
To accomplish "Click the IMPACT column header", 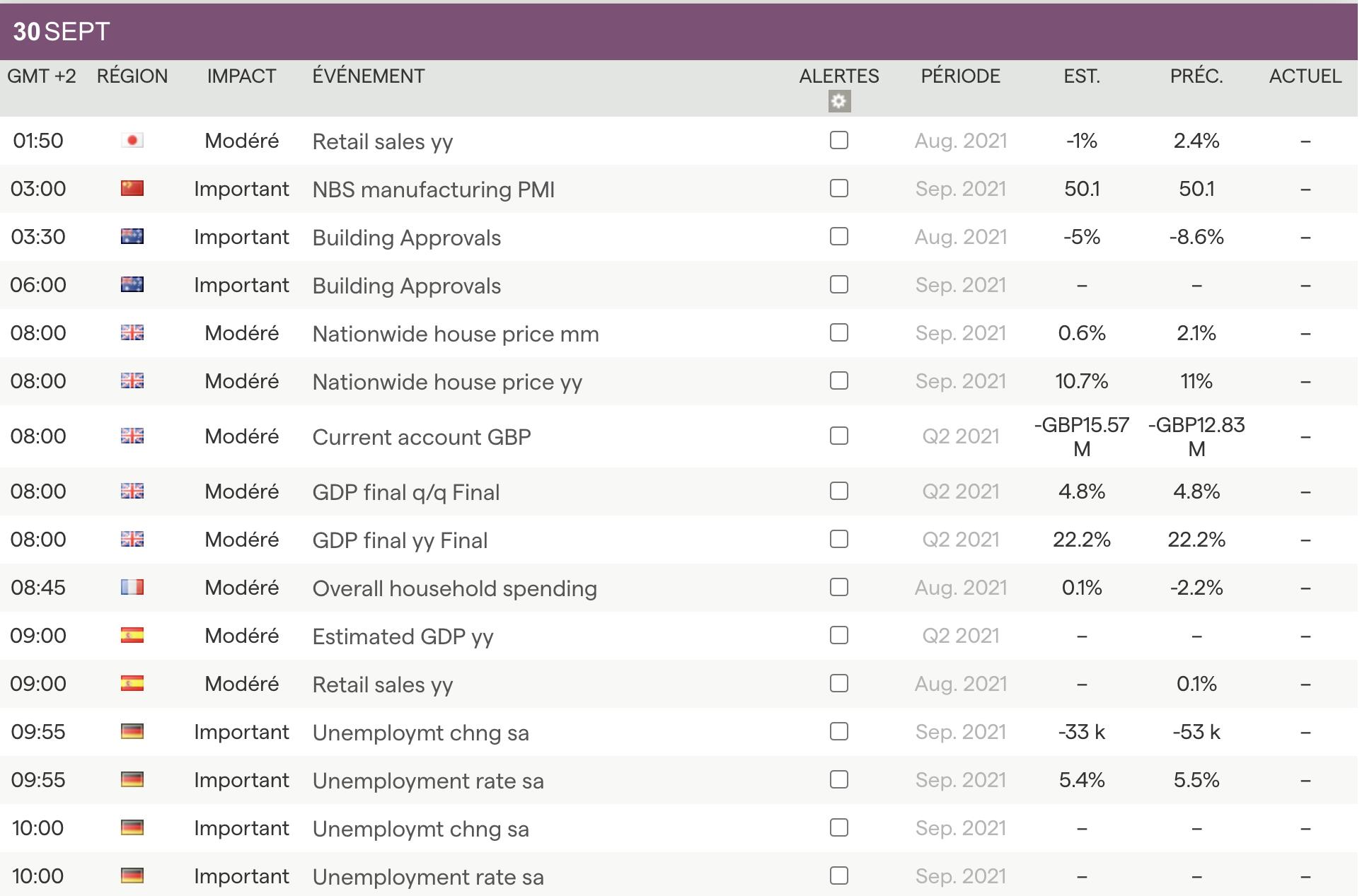I will click(241, 76).
